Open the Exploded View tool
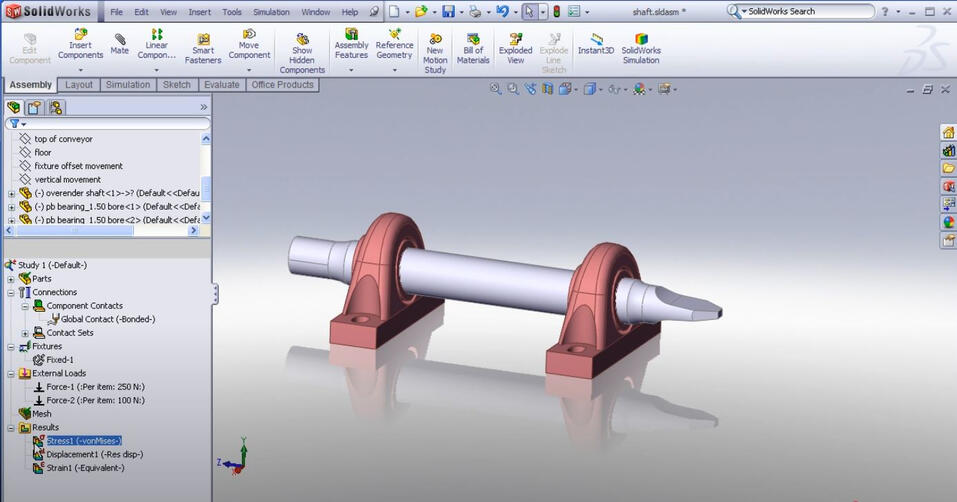 [x=515, y=49]
